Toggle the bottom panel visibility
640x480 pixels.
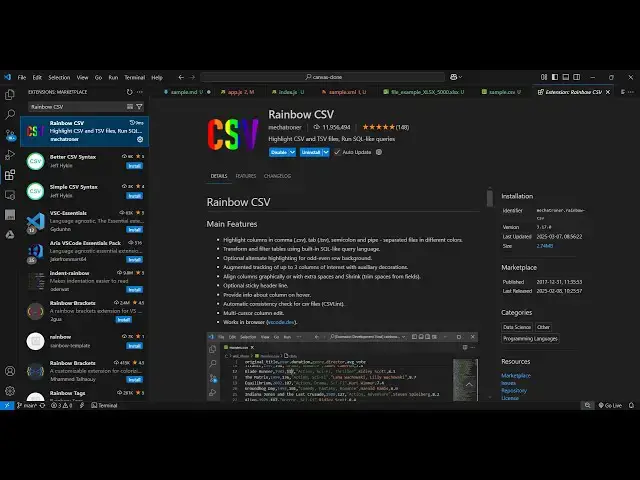[566, 77]
